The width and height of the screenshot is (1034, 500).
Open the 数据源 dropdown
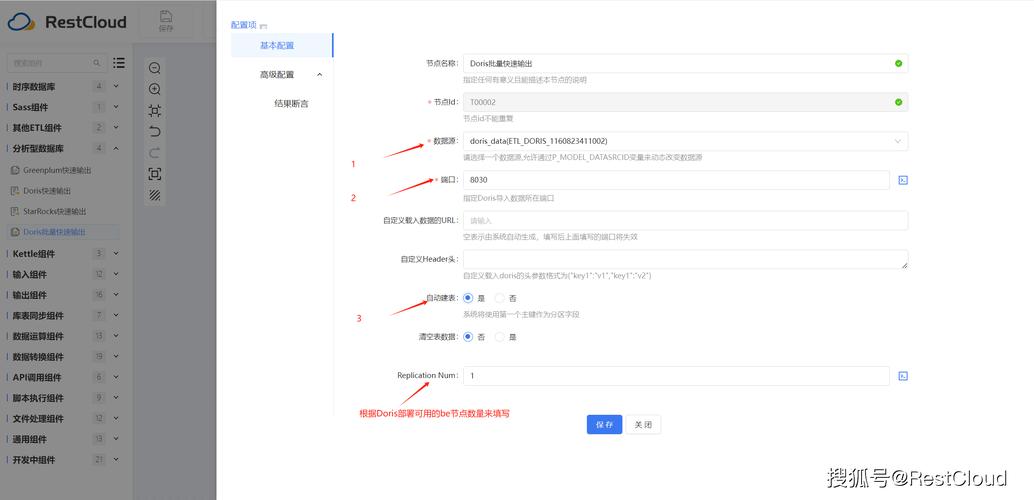tap(685, 141)
